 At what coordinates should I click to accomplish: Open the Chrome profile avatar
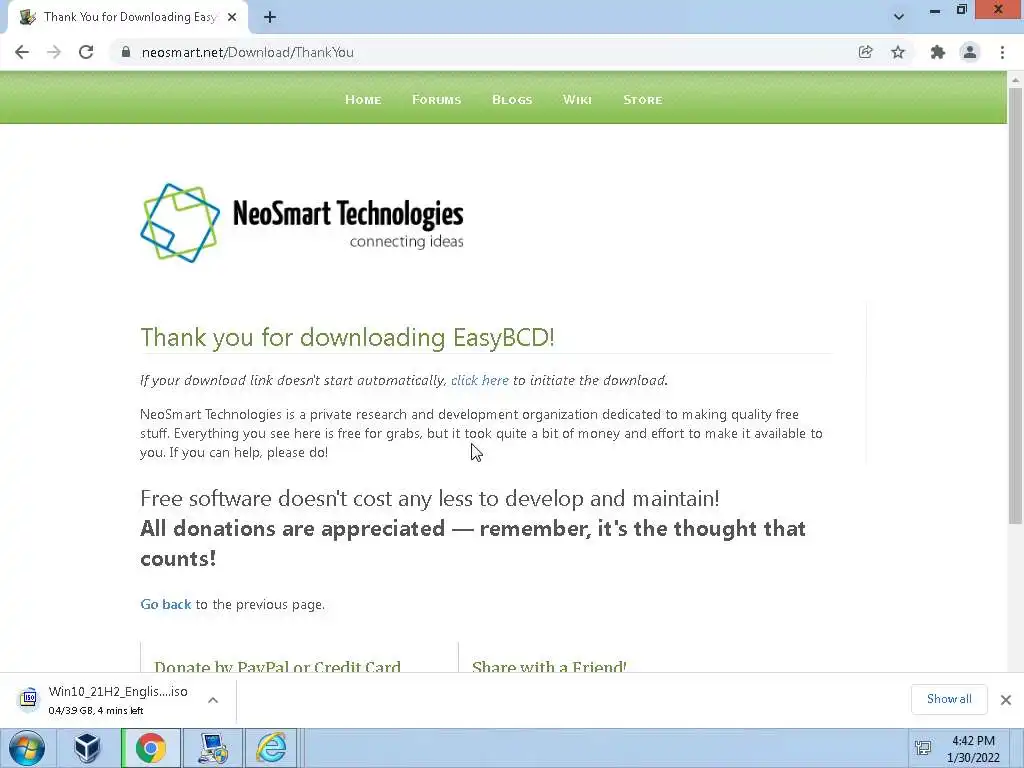click(970, 52)
